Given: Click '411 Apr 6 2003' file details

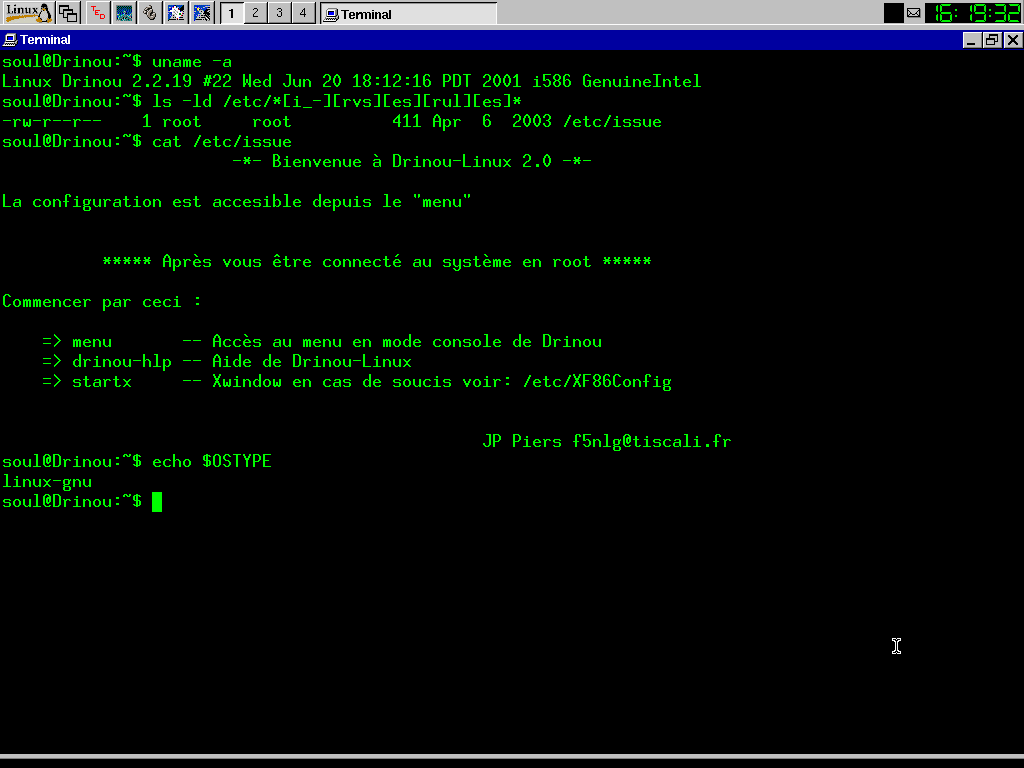Looking at the screenshot, I should click(472, 122).
